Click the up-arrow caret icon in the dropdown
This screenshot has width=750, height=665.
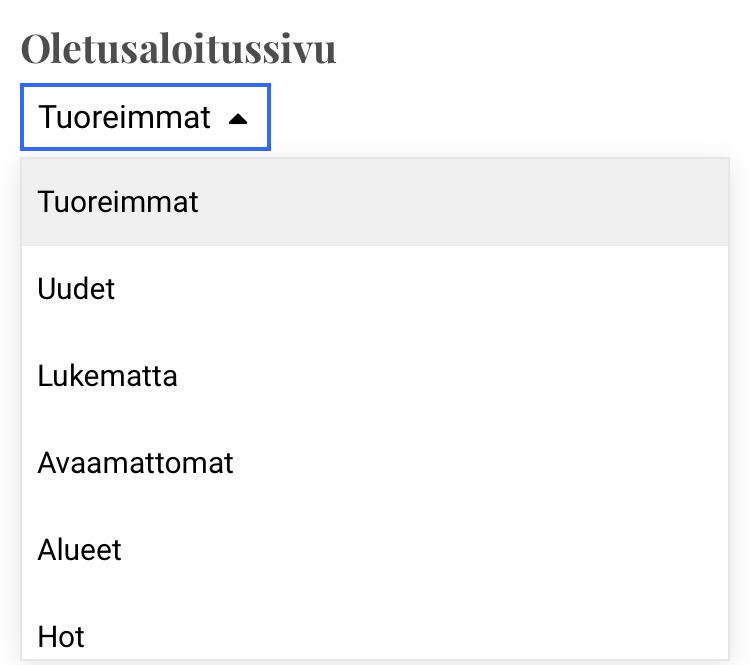[237, 119]
